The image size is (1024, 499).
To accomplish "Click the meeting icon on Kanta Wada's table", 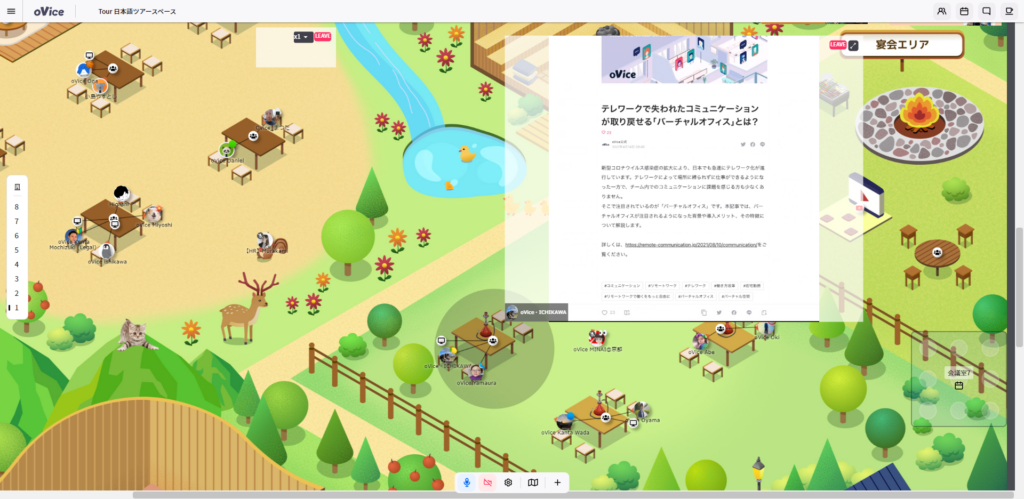I will click(606, 417).
